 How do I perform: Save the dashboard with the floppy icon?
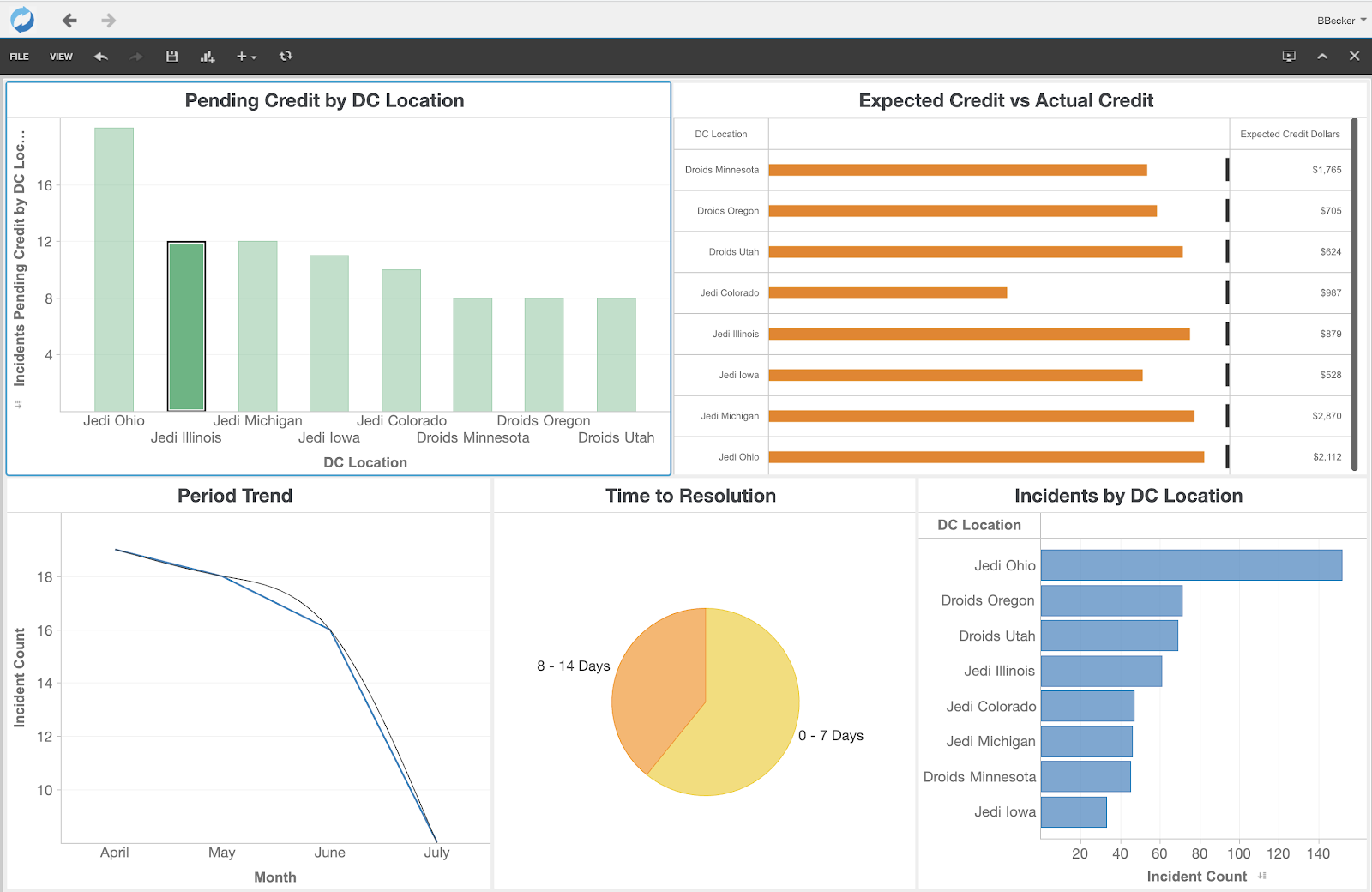click(171, 57)
